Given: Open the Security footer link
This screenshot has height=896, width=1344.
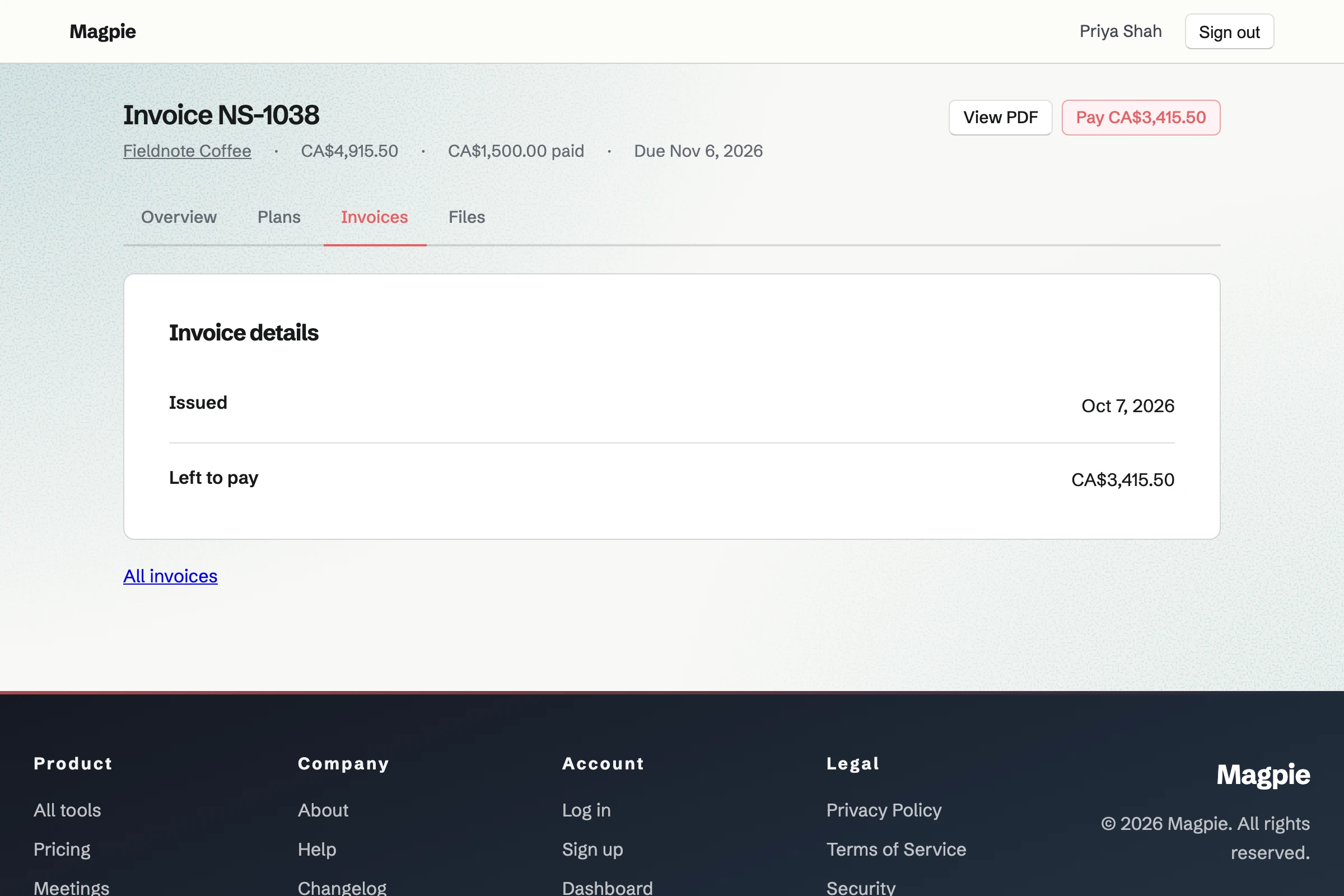Looking at the screenshot, I should click(x=861, y=888).
